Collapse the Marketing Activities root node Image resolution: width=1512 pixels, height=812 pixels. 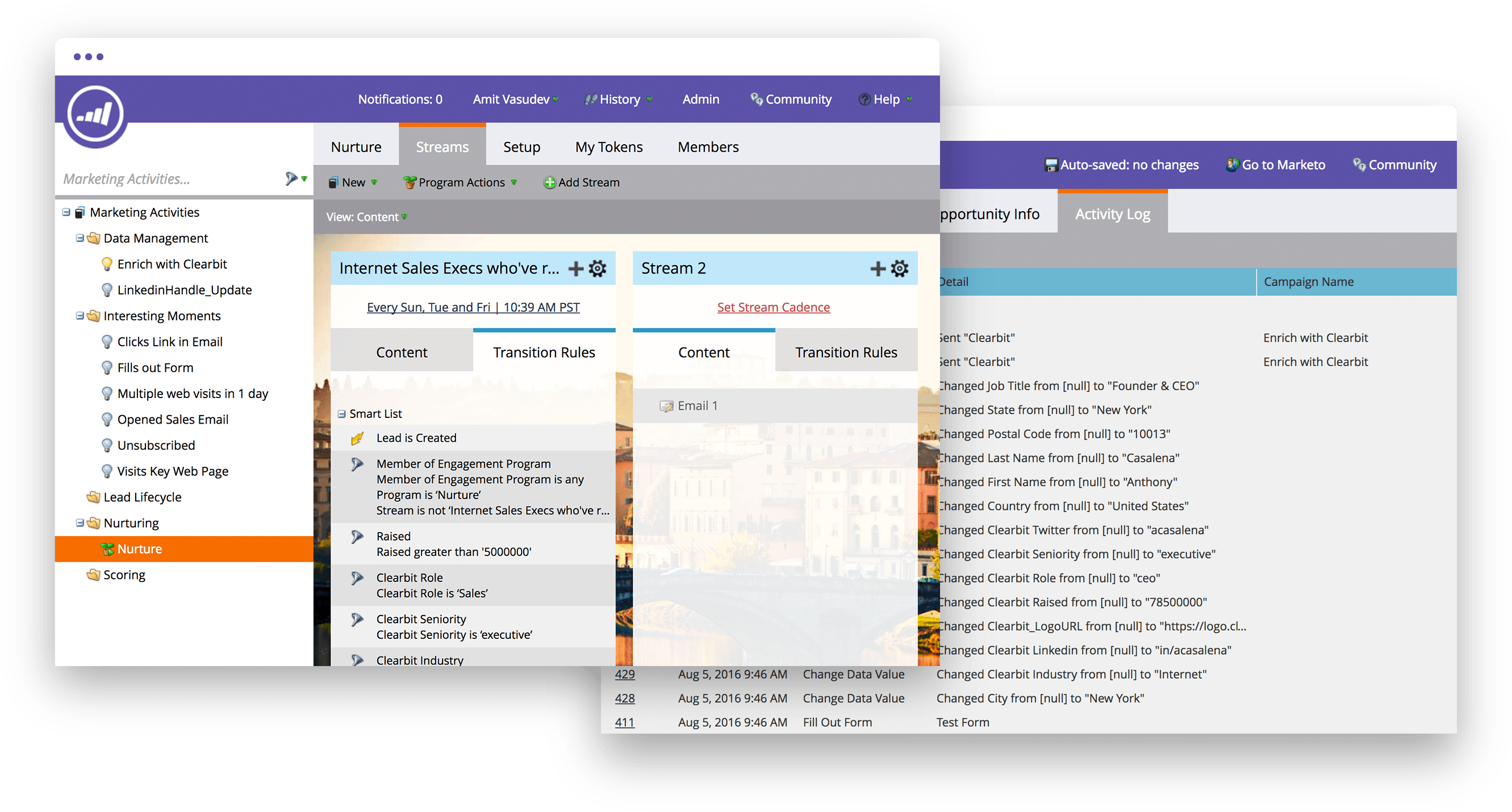pyautogui.click(x=66, y=212)
